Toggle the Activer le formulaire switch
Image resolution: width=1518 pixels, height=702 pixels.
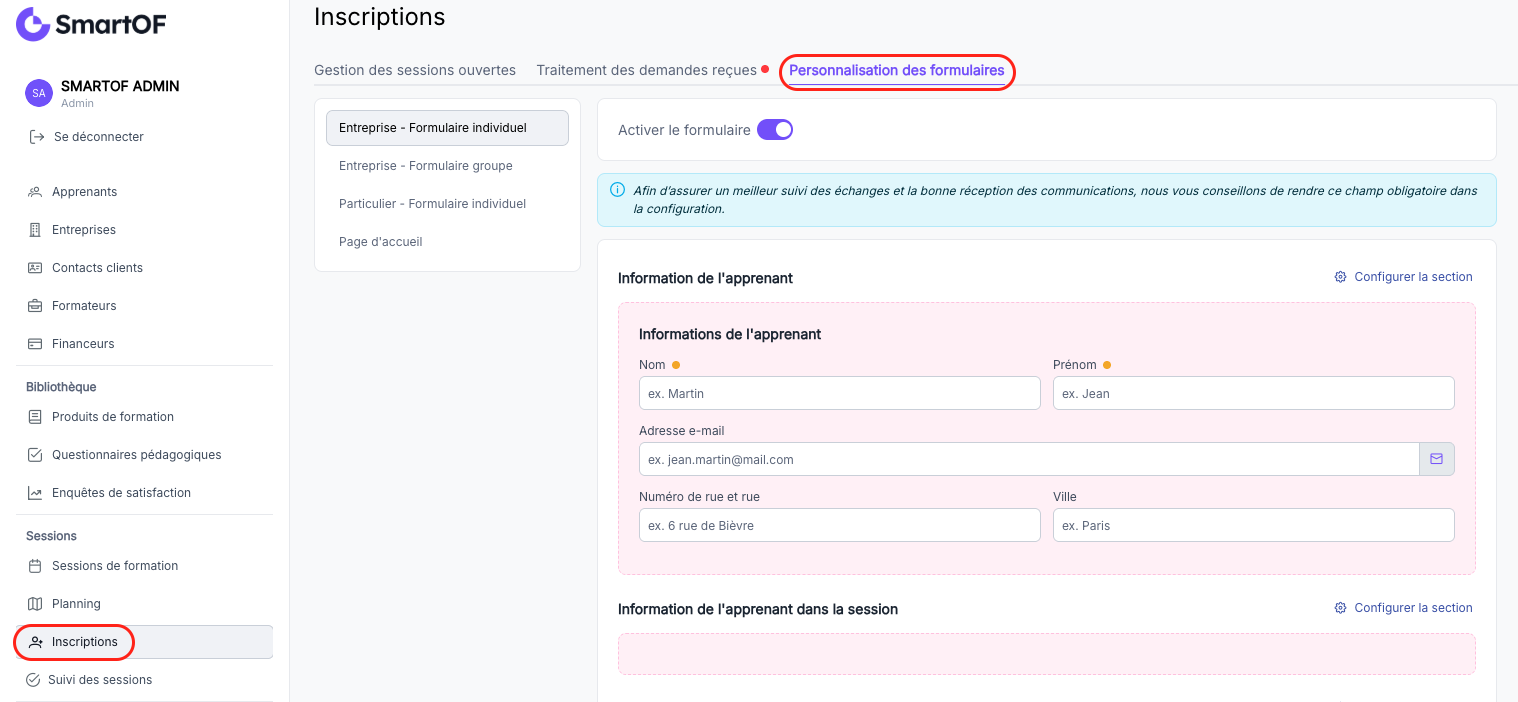775,130
